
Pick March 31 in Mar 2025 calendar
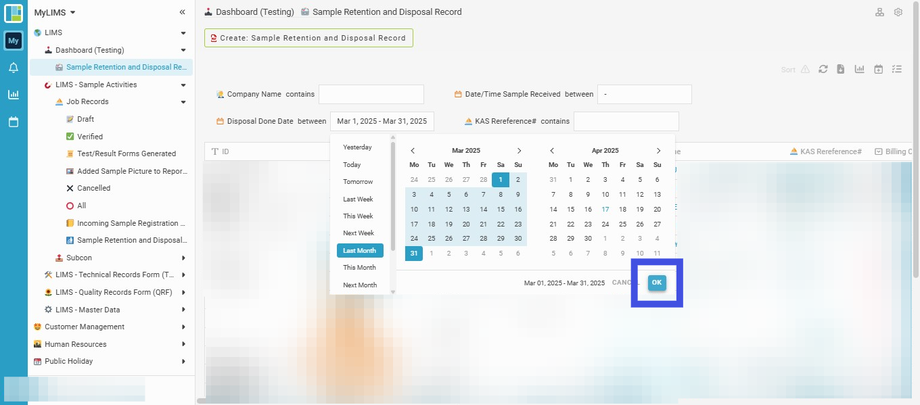pos(414,254)
